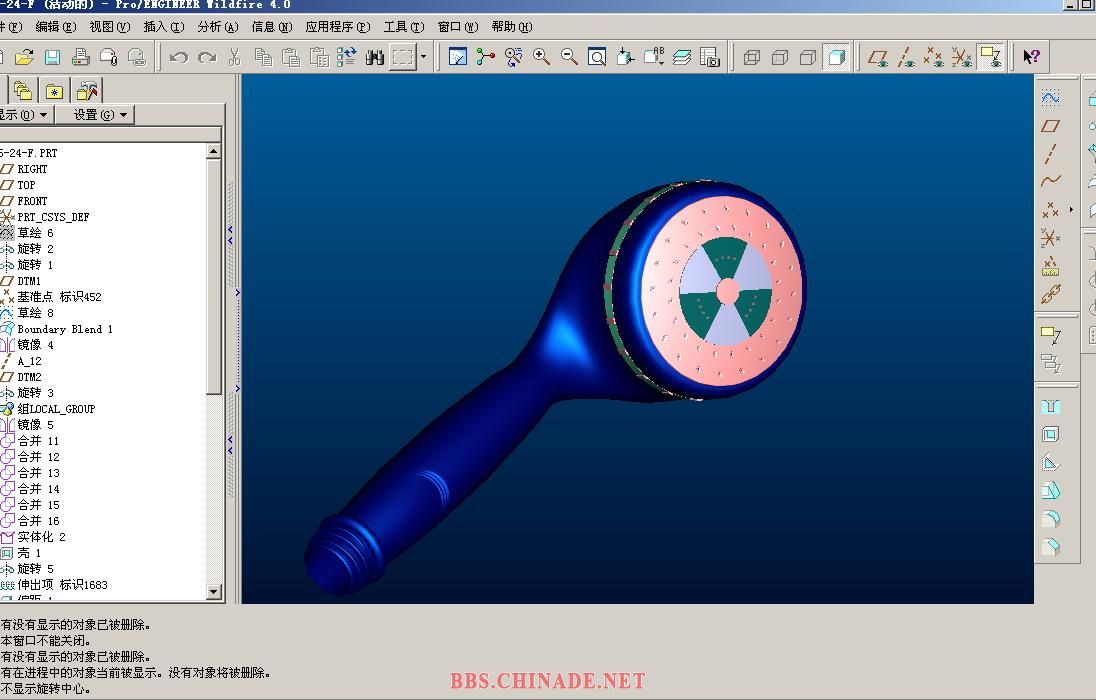
Task: Open the 信息(N) menu
Action: coord(272,27)
